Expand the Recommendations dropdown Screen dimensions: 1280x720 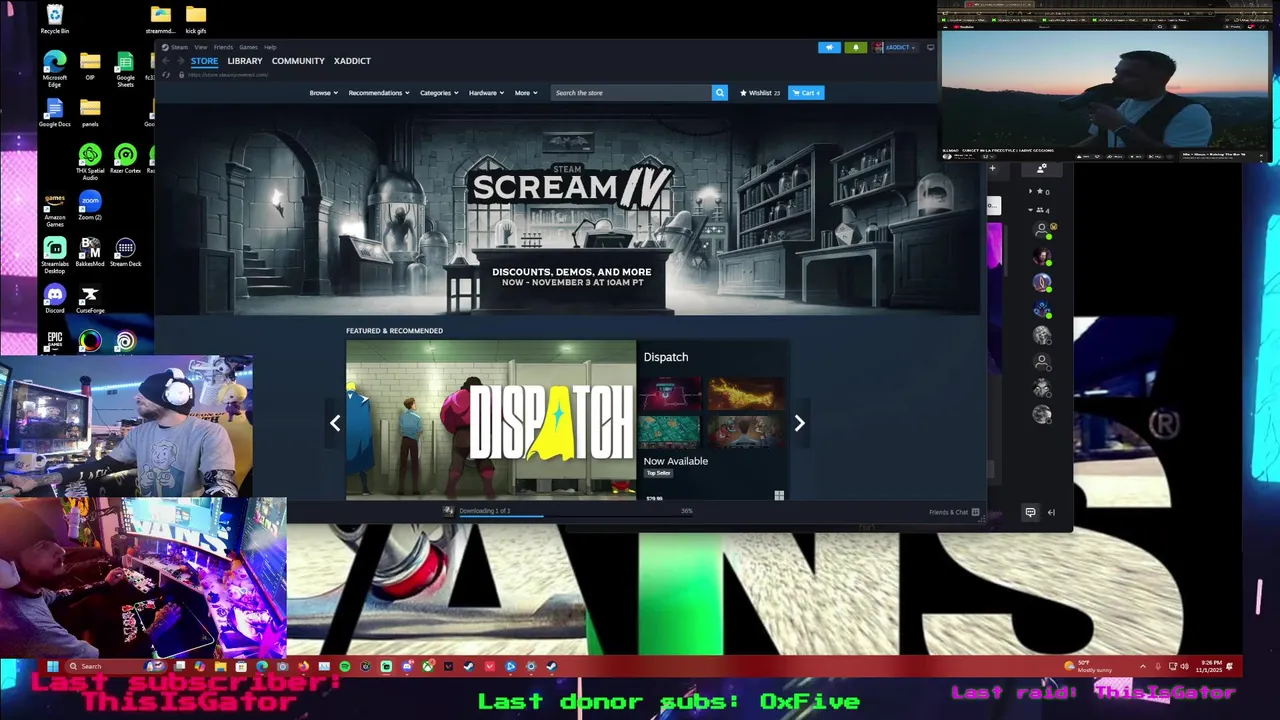pyautogui.click(x=378, y=93)
